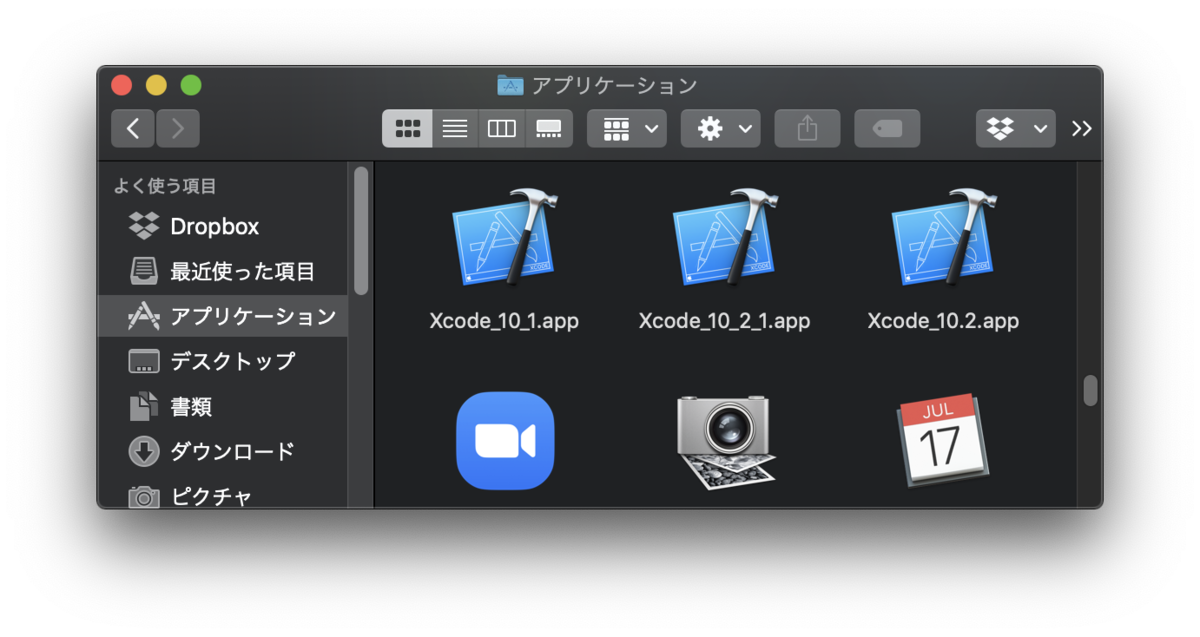Viewport: 1200px width, 637px height.
Task: Open 最近使った項目 in the sidebar
Action: (224, 271)
